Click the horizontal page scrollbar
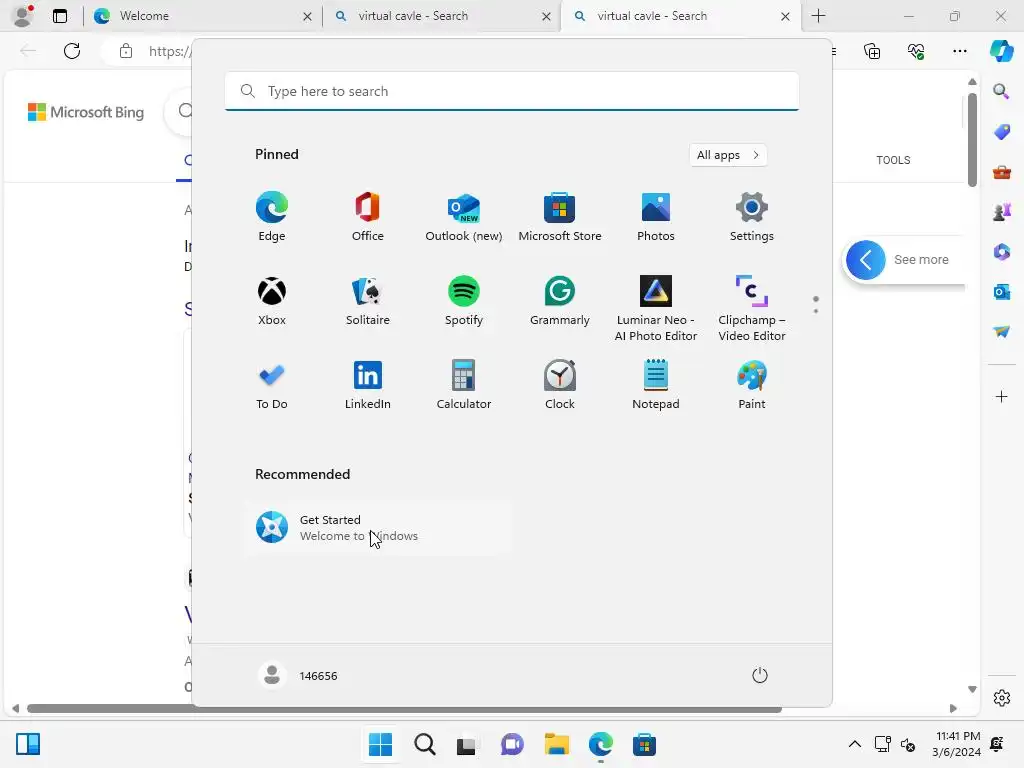This screenshot has height=768, width=1024. click(x=404, y=709)
